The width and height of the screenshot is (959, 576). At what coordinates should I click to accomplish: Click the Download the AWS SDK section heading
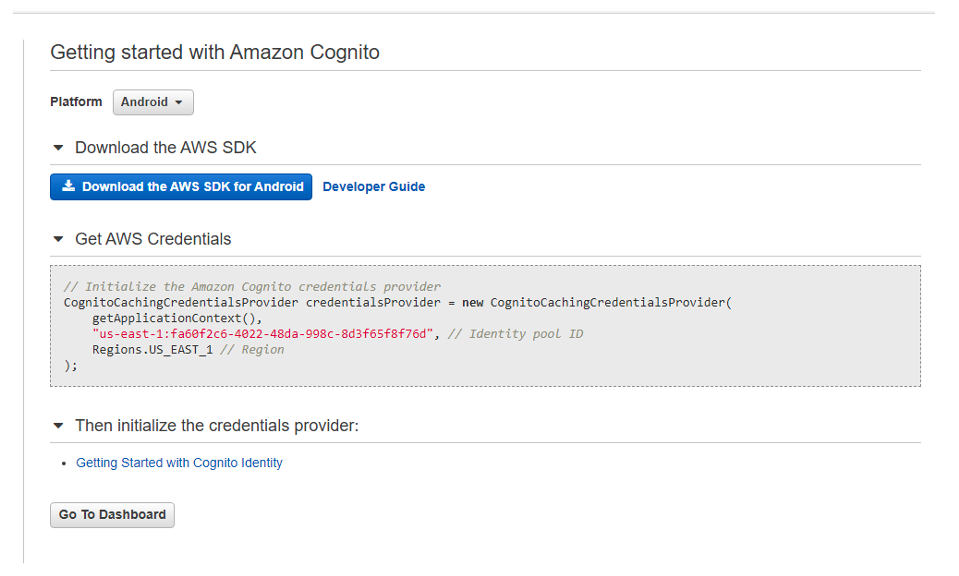(x=165, y=148)
